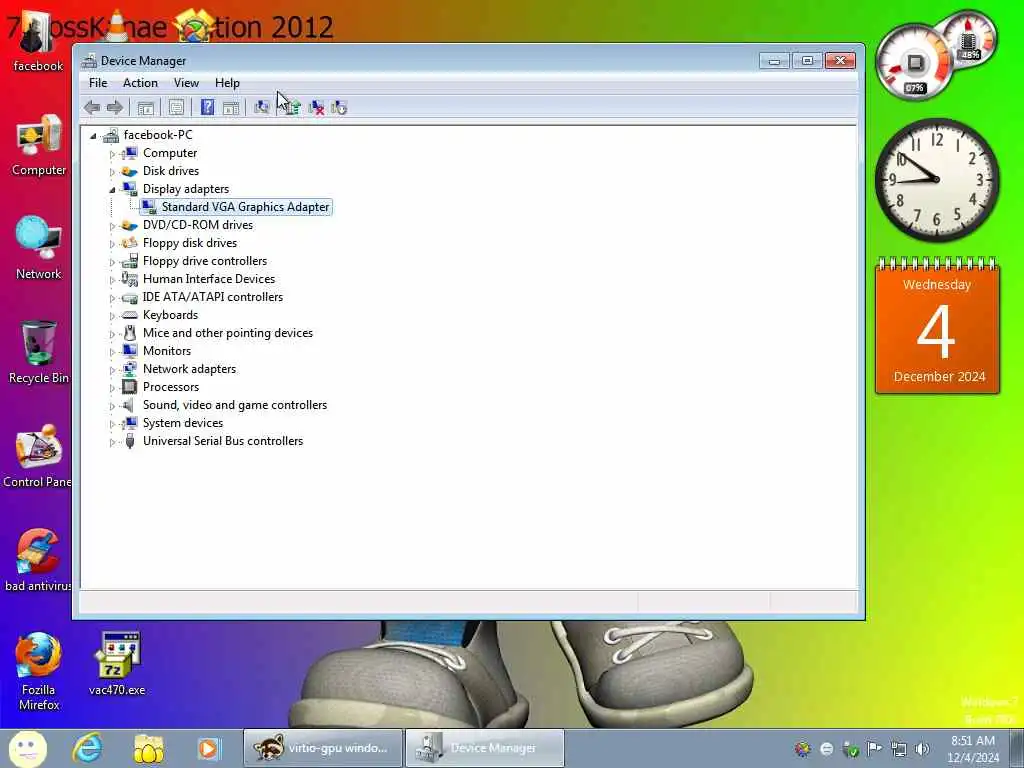
Task: Click the CPU meter gadget
Action: tap(916, 64)
